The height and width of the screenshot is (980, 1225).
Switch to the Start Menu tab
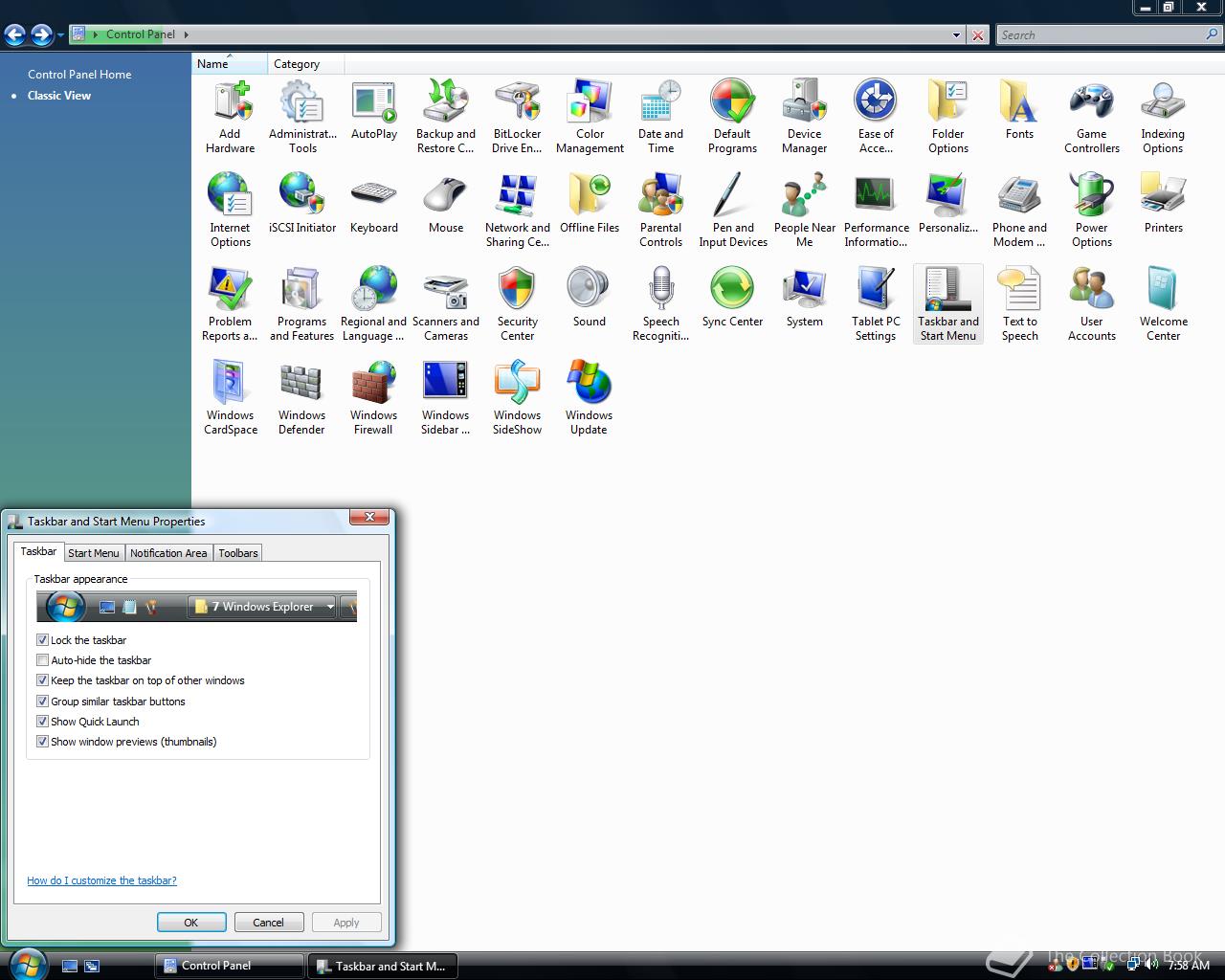94,553
